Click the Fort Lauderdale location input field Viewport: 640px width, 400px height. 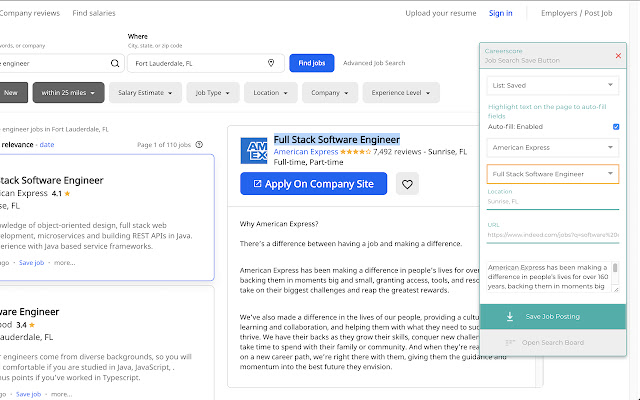[x=195, y=63]
